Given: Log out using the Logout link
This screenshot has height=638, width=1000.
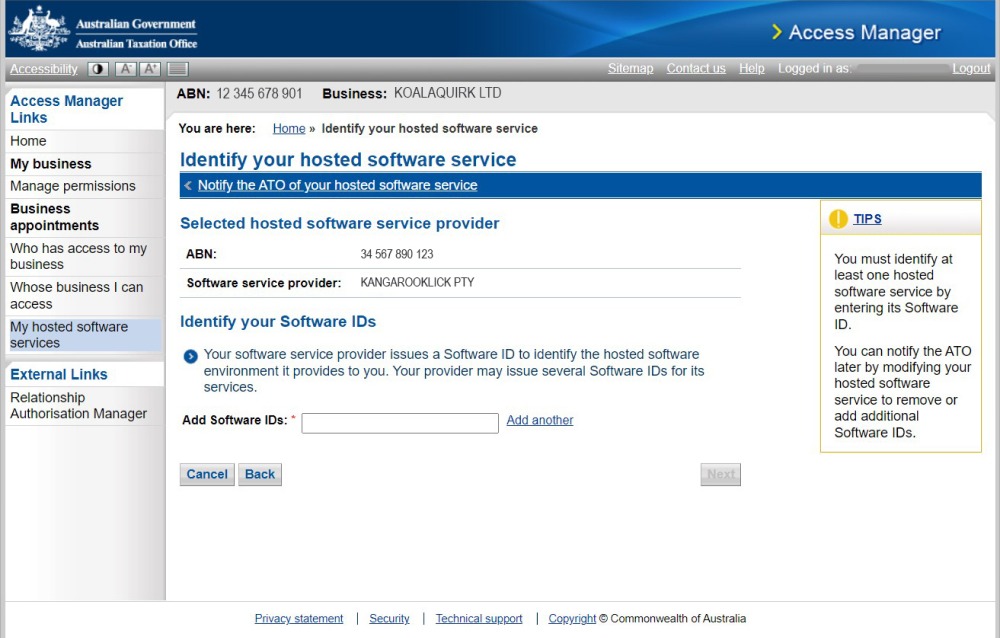Looking at the screenshot, I should [971, 68].
